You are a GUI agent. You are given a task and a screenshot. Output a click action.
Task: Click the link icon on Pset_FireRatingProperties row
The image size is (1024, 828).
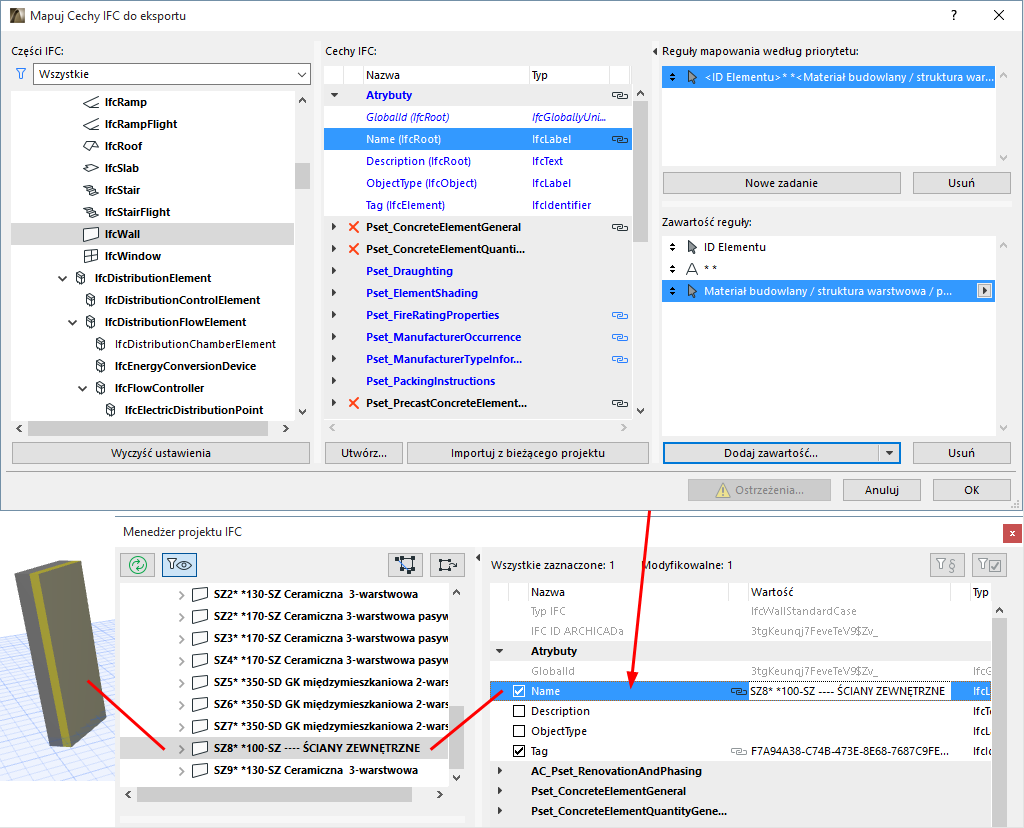619,315
